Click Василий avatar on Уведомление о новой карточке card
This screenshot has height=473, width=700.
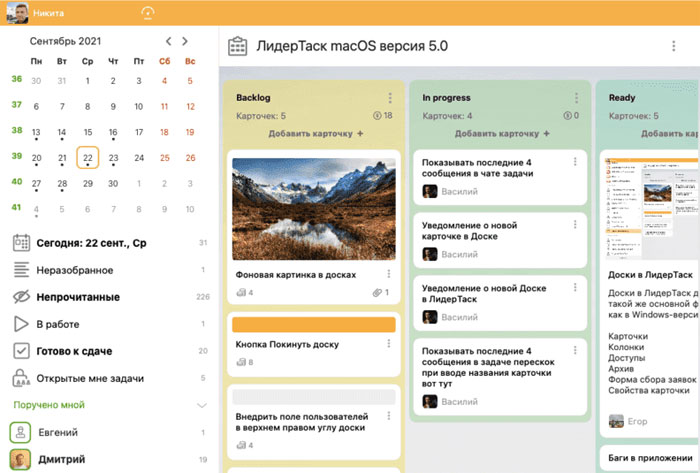430,254
